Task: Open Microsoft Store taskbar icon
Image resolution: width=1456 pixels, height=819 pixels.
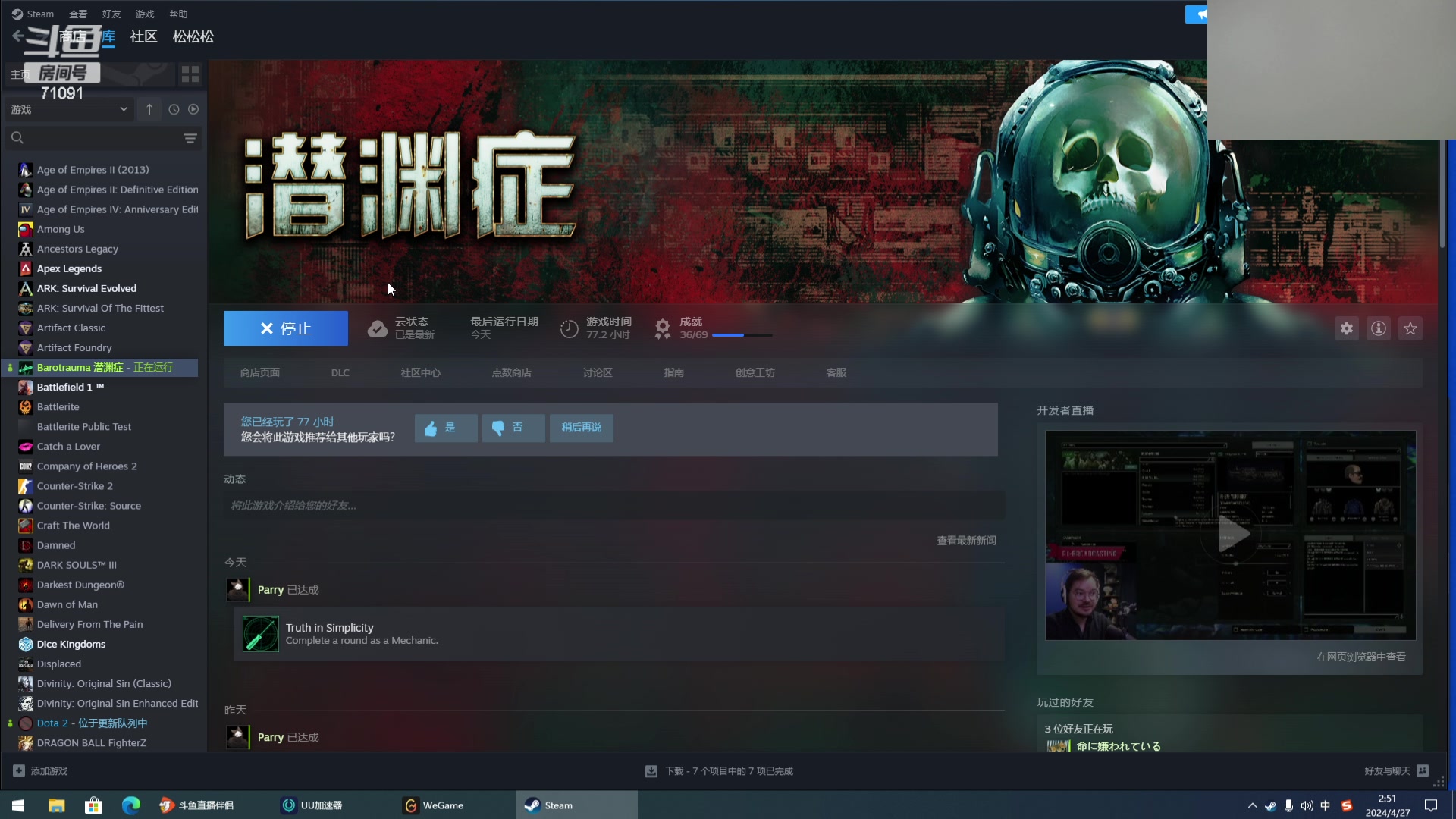Action: 93,805
